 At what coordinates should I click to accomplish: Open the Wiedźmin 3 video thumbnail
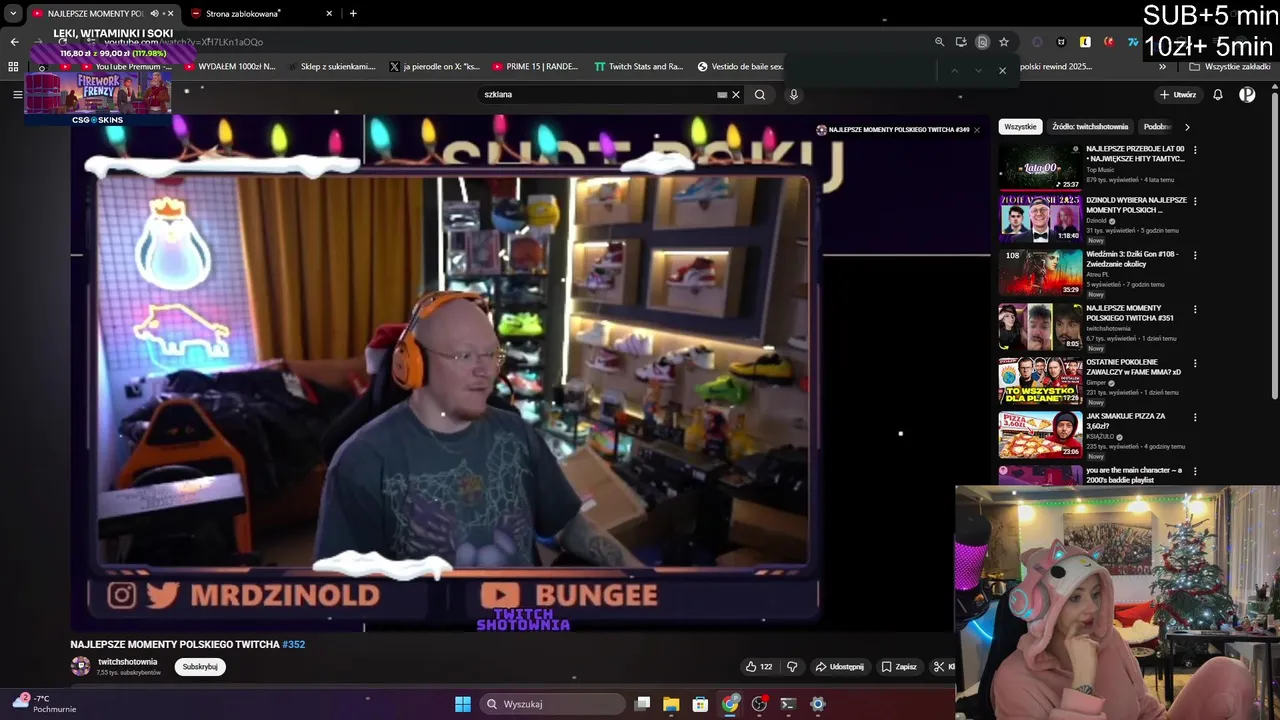coord(1040,272)
